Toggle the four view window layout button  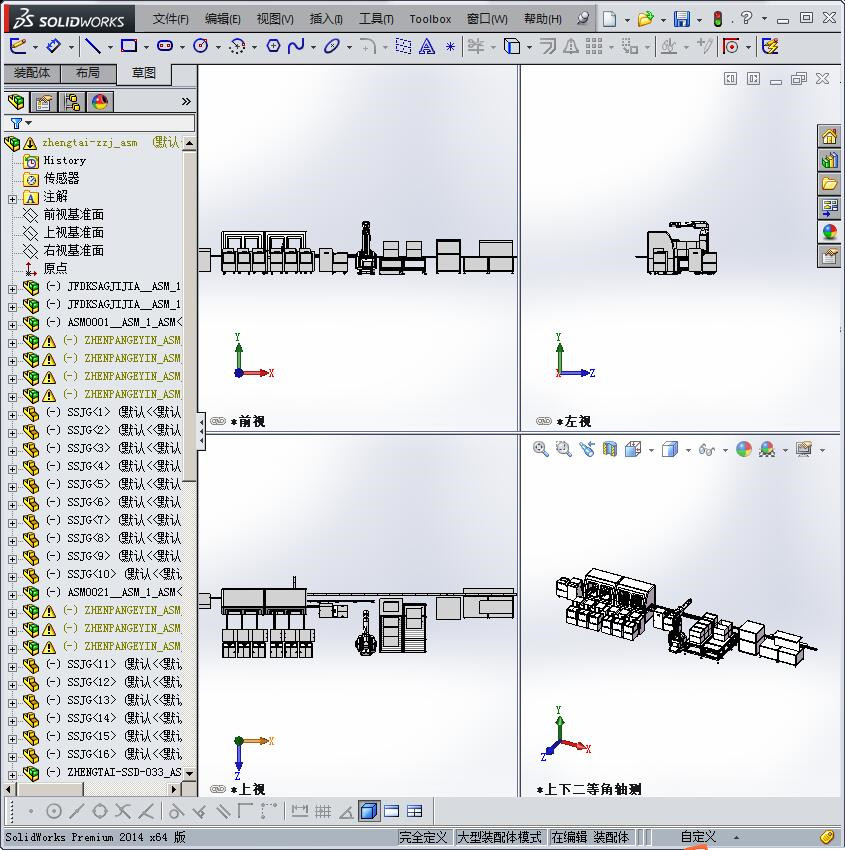click(x=415, y=812)
